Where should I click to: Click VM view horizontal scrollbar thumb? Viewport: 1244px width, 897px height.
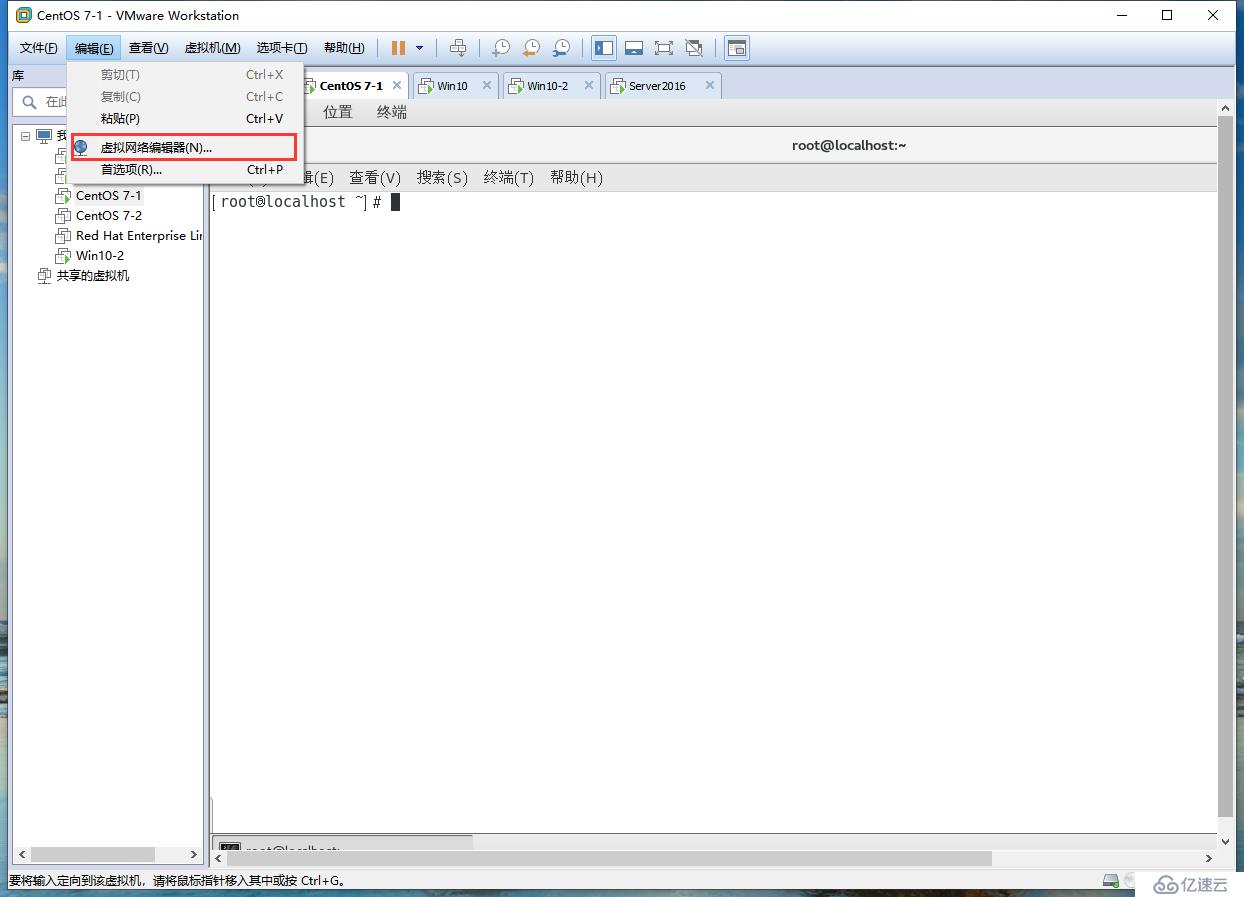[x=610, y=858]
